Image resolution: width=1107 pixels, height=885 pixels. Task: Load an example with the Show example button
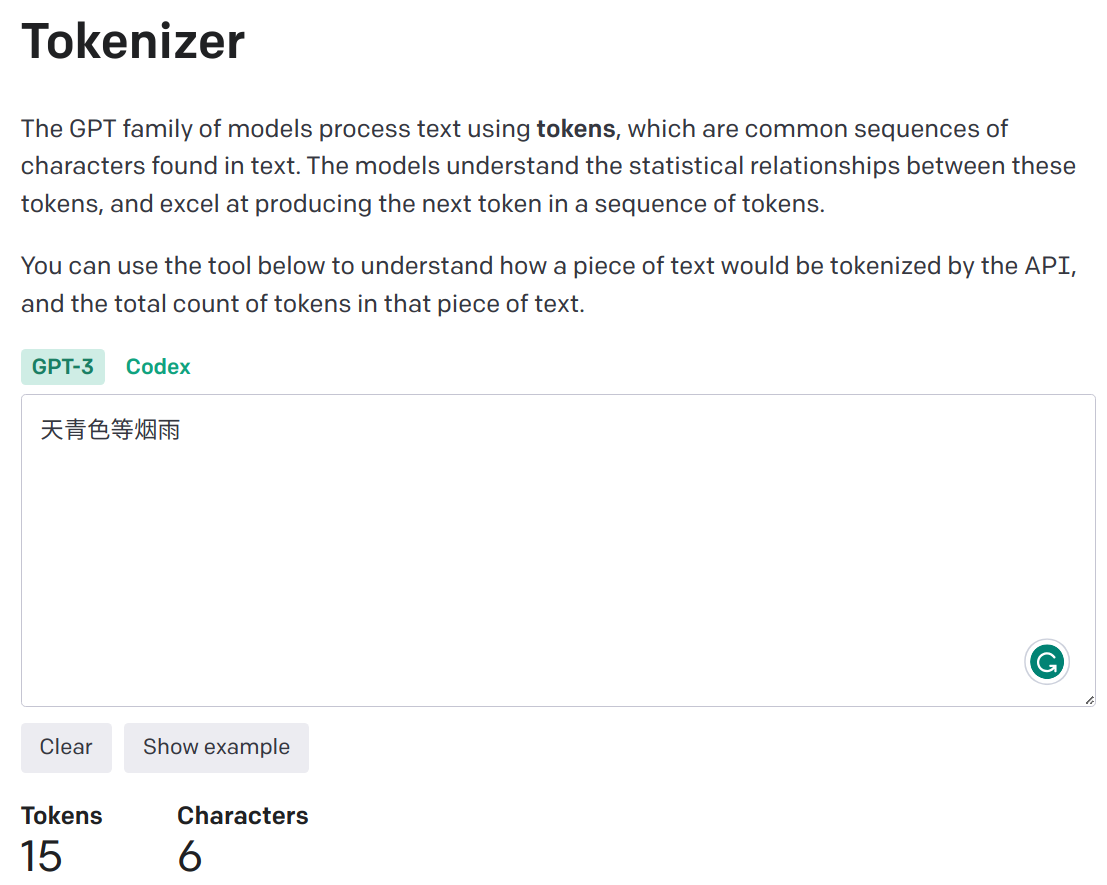[x=216, y=747]
